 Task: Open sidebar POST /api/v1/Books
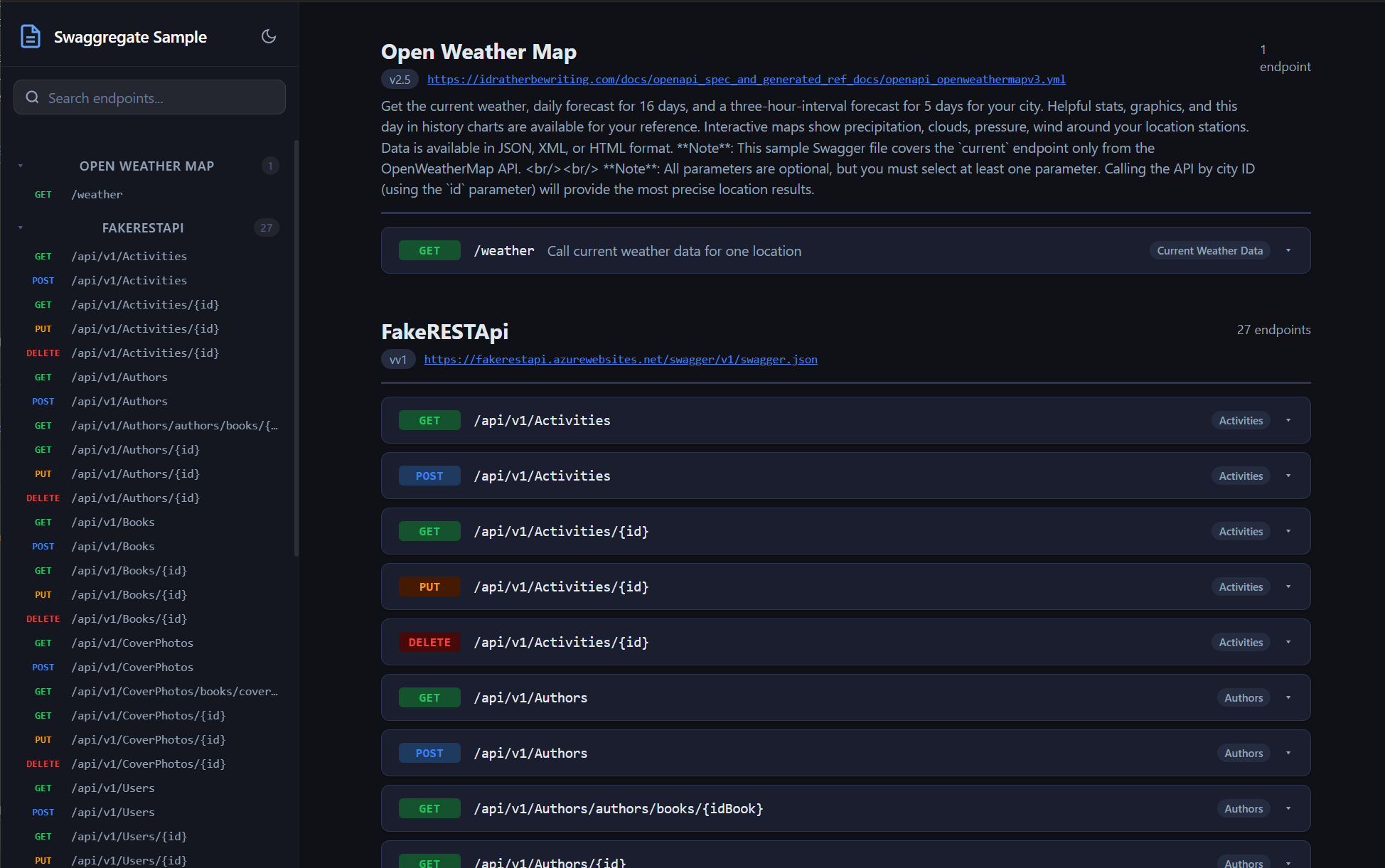149,546
